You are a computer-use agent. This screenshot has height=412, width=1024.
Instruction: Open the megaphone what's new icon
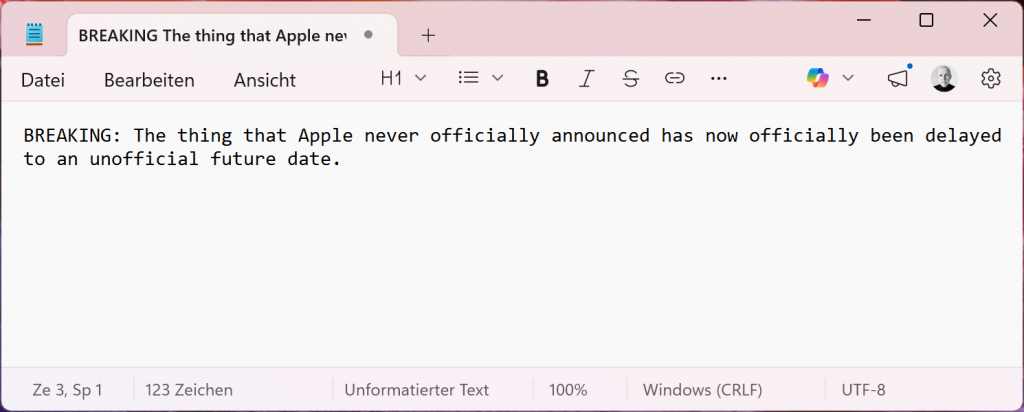click(898, 79)
